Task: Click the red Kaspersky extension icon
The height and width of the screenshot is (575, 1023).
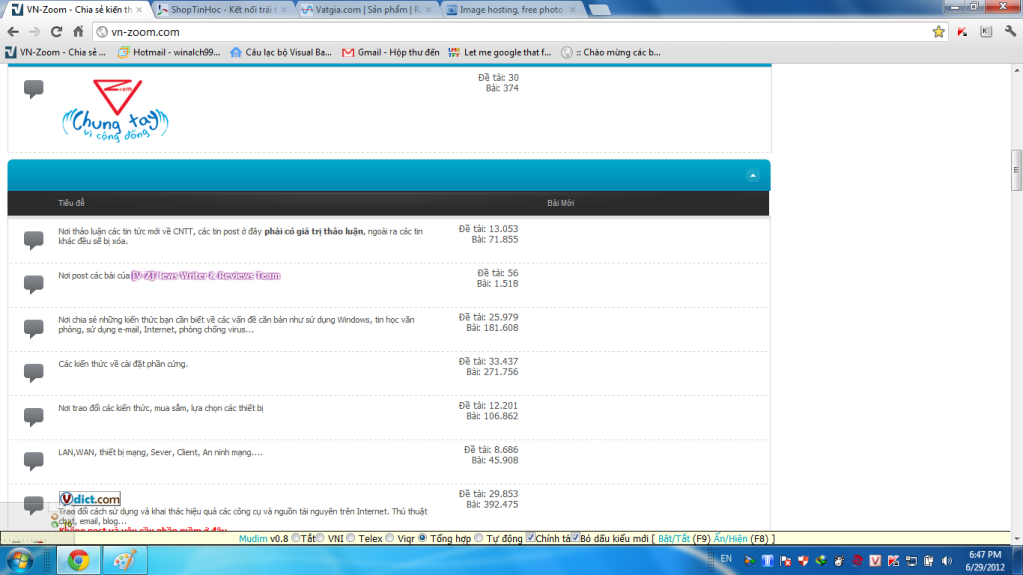Action: point(962,31)
